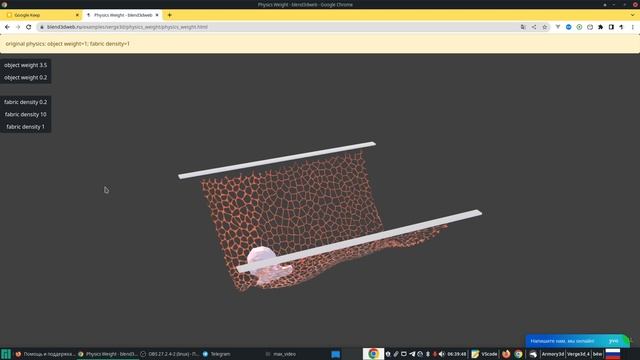Viewport: 640px width, 360px height.
Task: Launch Firefox from taskbar launcher
Action: click(506, 354)
